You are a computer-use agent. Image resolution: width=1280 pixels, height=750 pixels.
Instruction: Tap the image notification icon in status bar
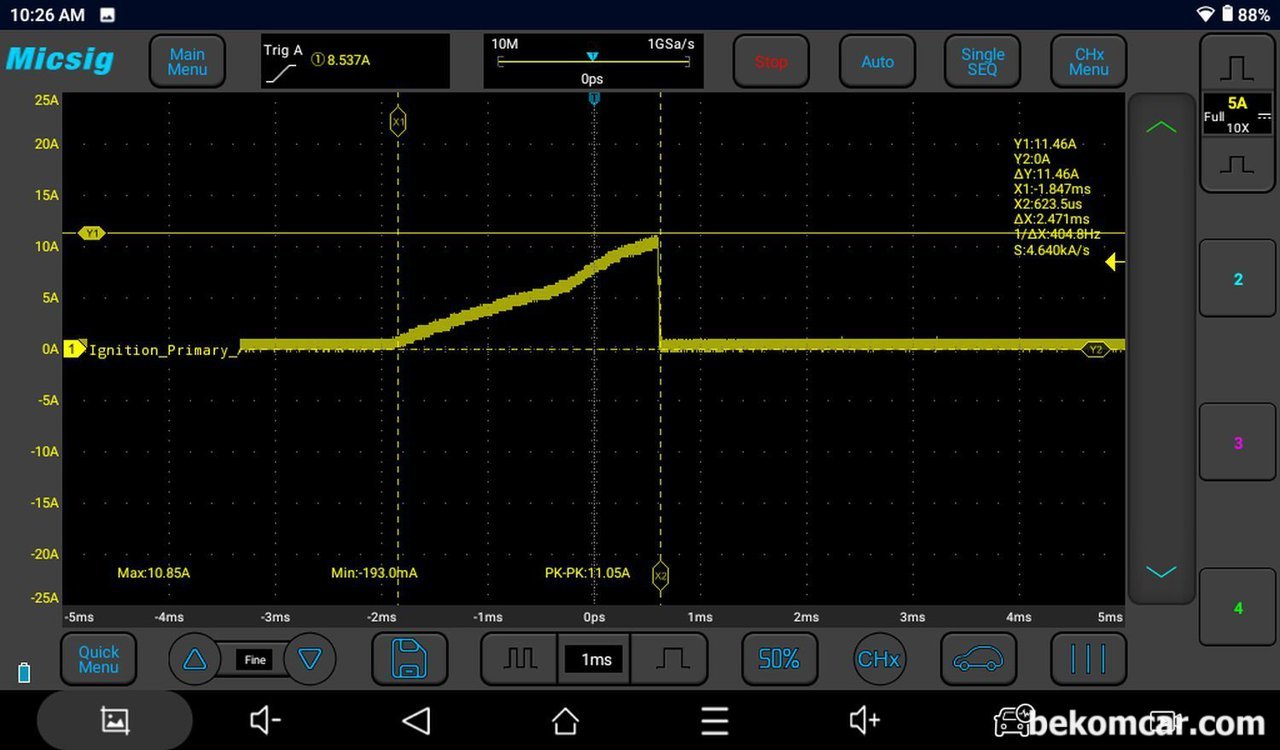108,15
